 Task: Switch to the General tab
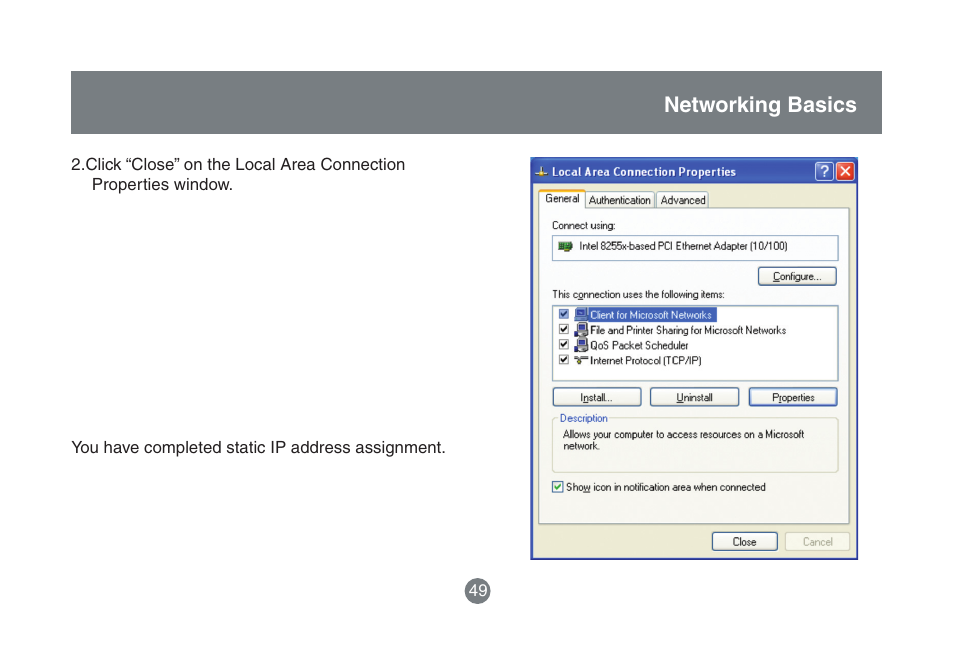pyautogui.click(x=562, y=198)
